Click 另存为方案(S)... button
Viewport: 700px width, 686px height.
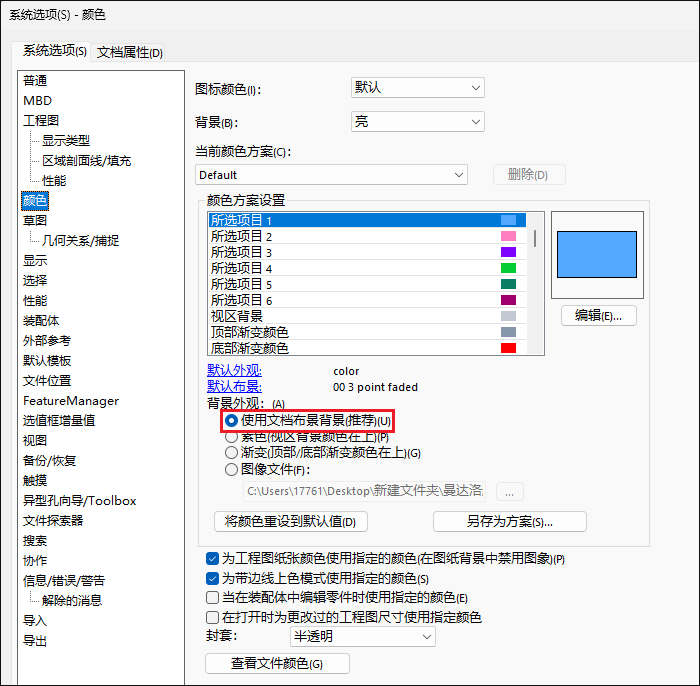510,521
